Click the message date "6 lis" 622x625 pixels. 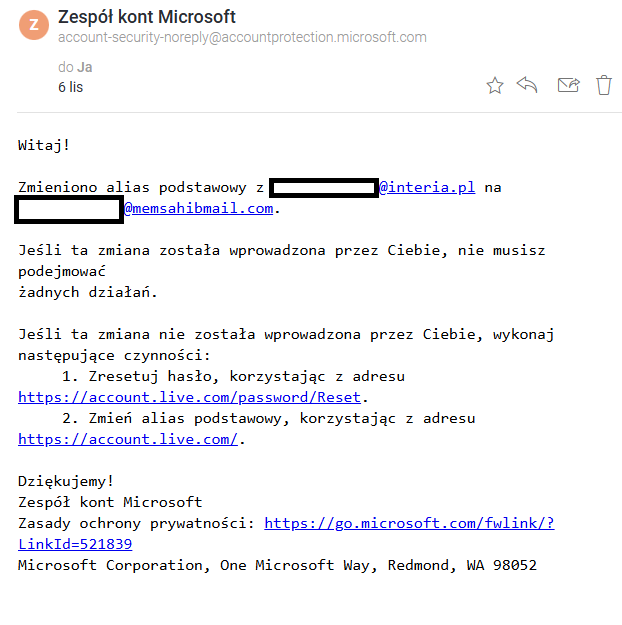(71, 87)
